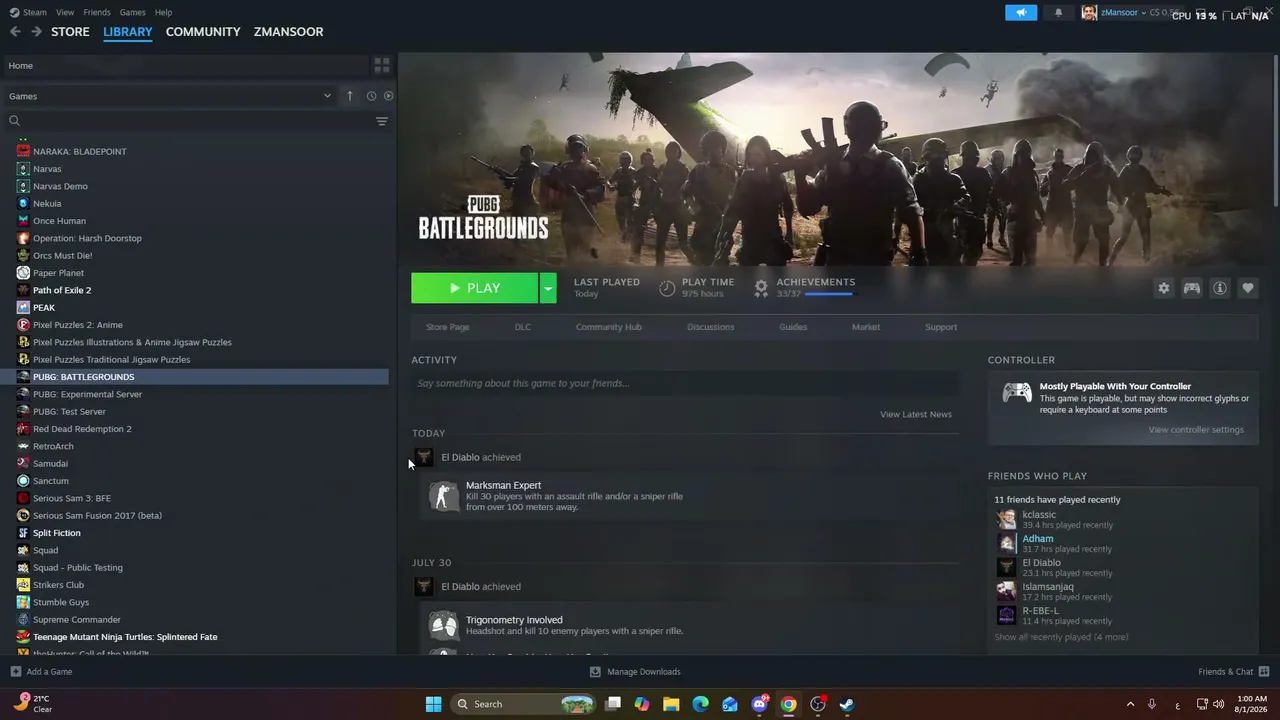Open the Help menu
Screen dimensions: 1280x720
[x=163, y=12]
